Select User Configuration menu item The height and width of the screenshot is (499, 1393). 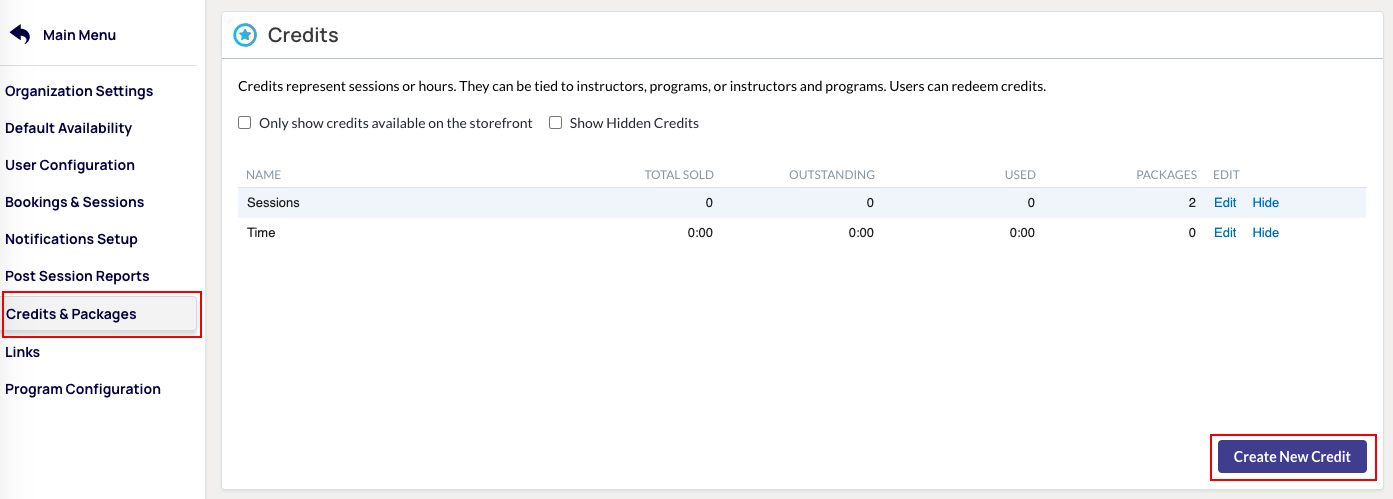coord(70,165)
